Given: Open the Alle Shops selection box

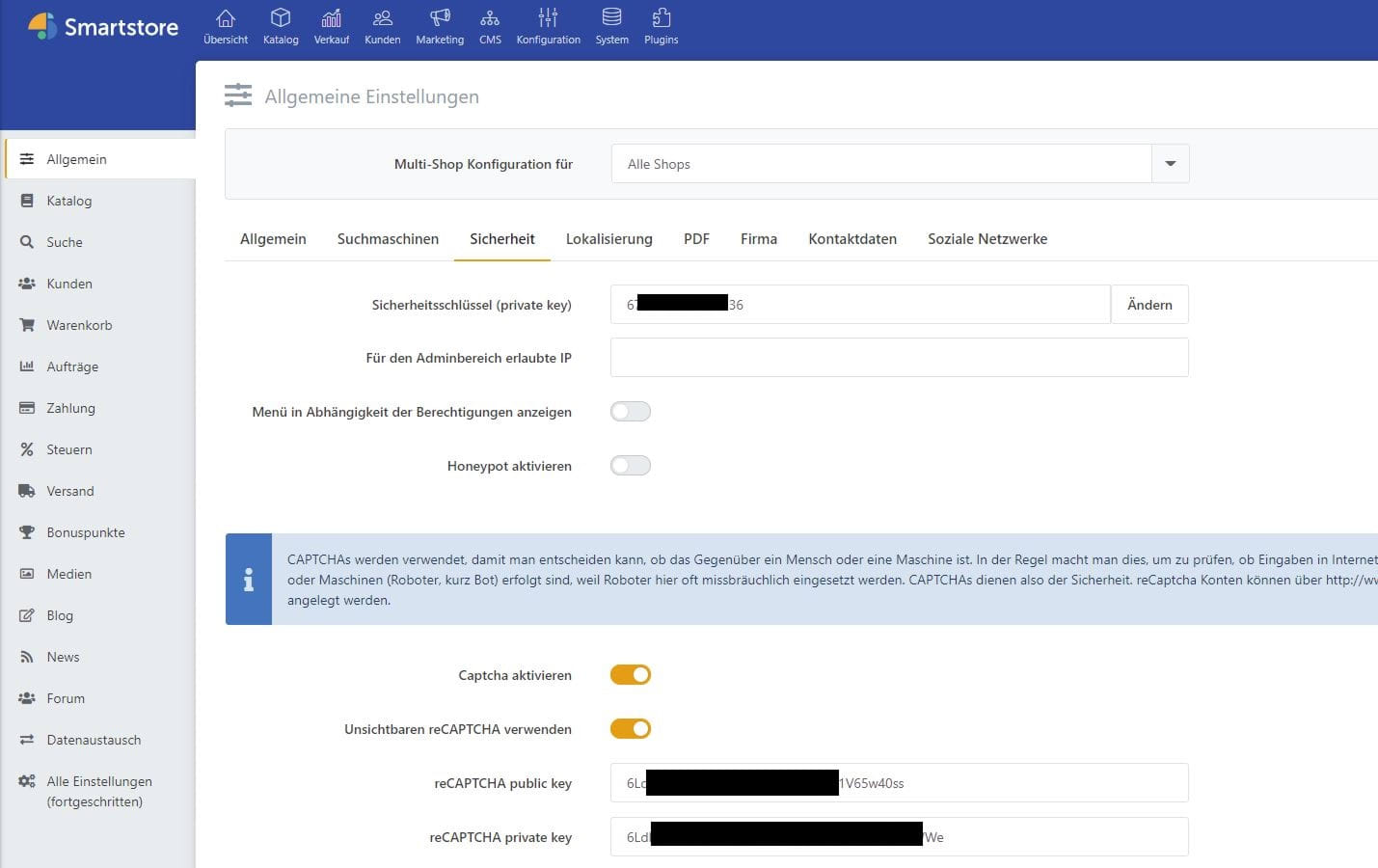Looking at the screenshot, I should click(880, 164).
